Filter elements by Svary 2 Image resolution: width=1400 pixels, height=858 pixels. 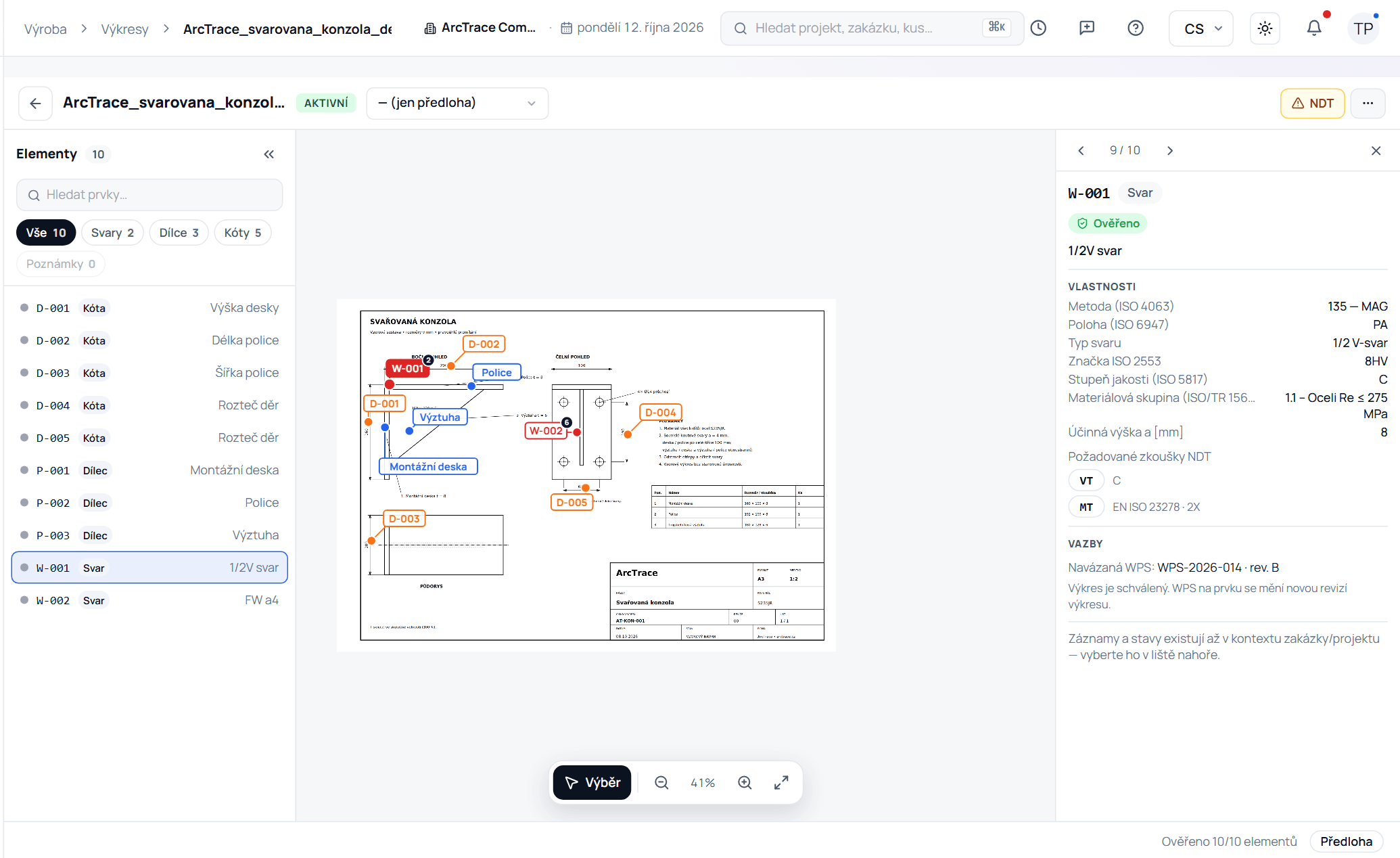[x=112, y=233]
